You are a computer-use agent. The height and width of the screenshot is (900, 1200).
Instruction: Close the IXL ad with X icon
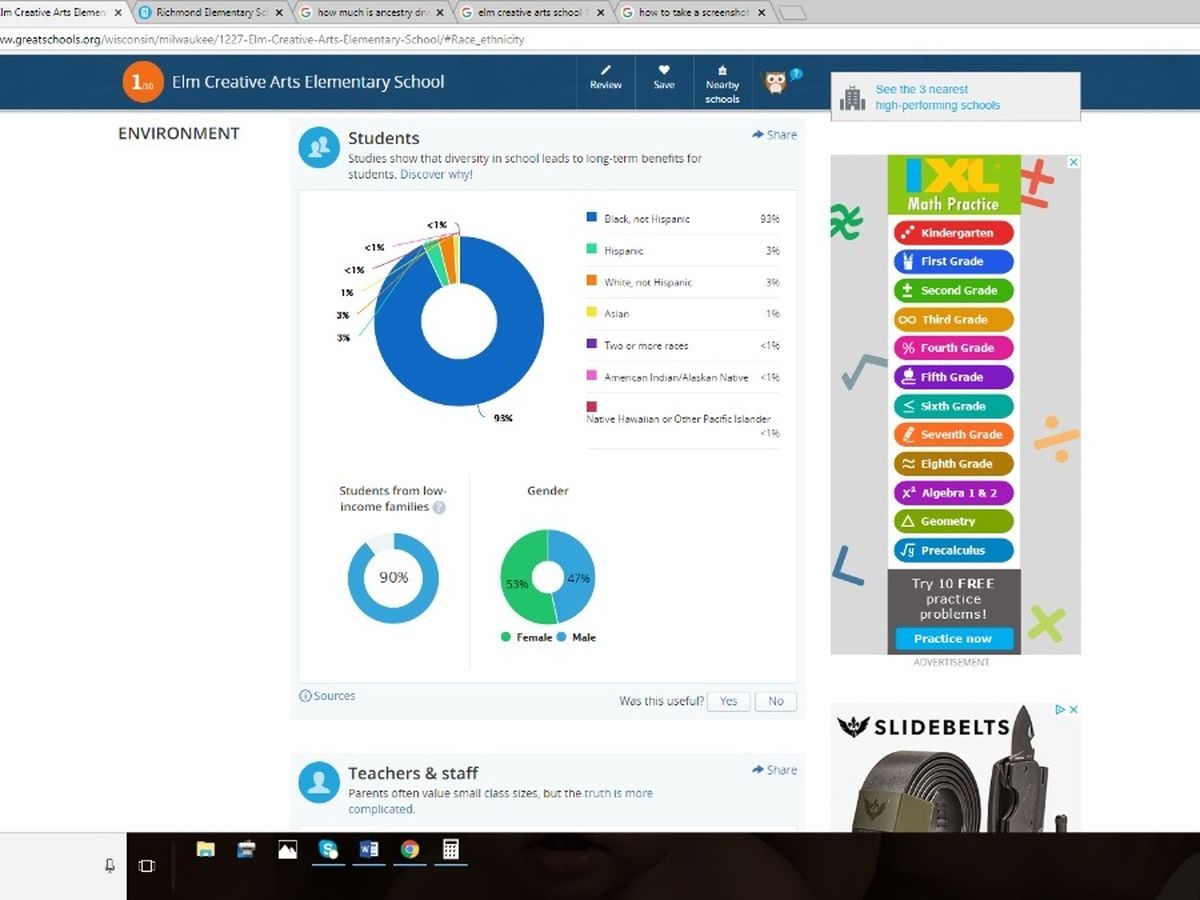coord(1074,162)
